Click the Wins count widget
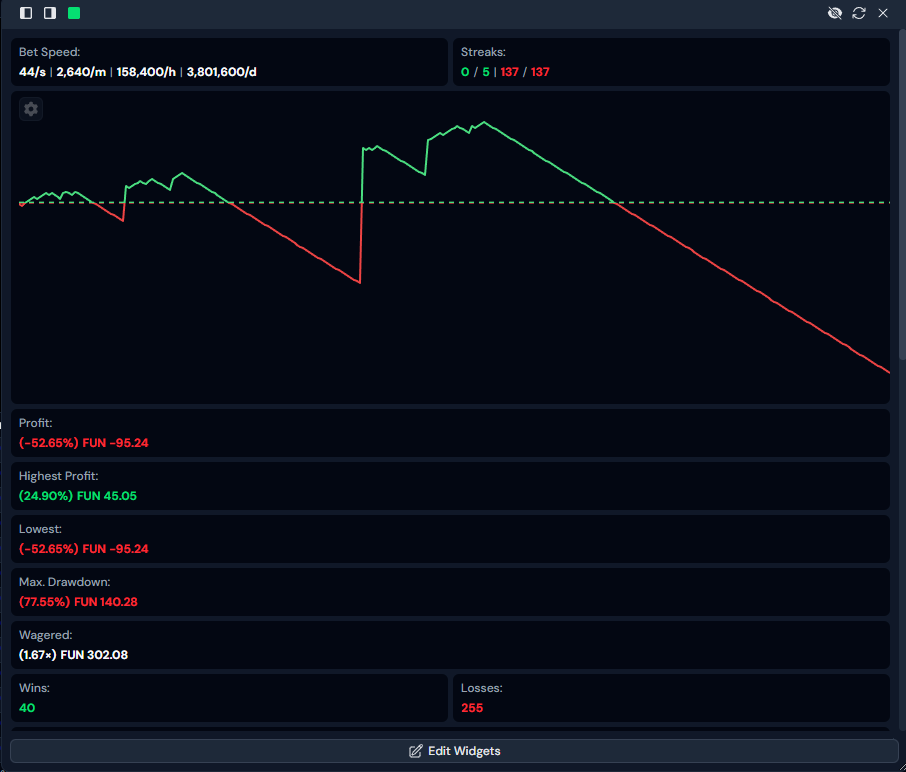Screen dimensions: 906x772 pos(229,698)
